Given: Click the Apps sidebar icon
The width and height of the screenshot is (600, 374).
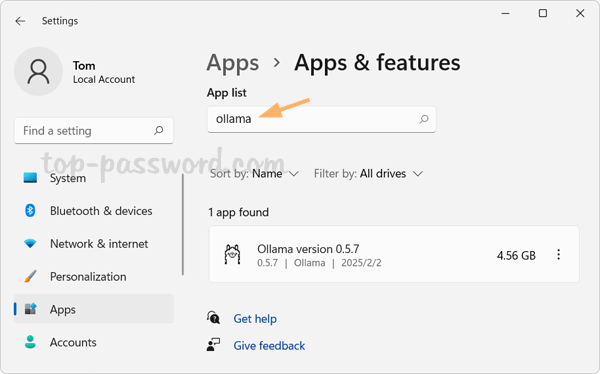Looking at the screenshot, I should [30, 309].
